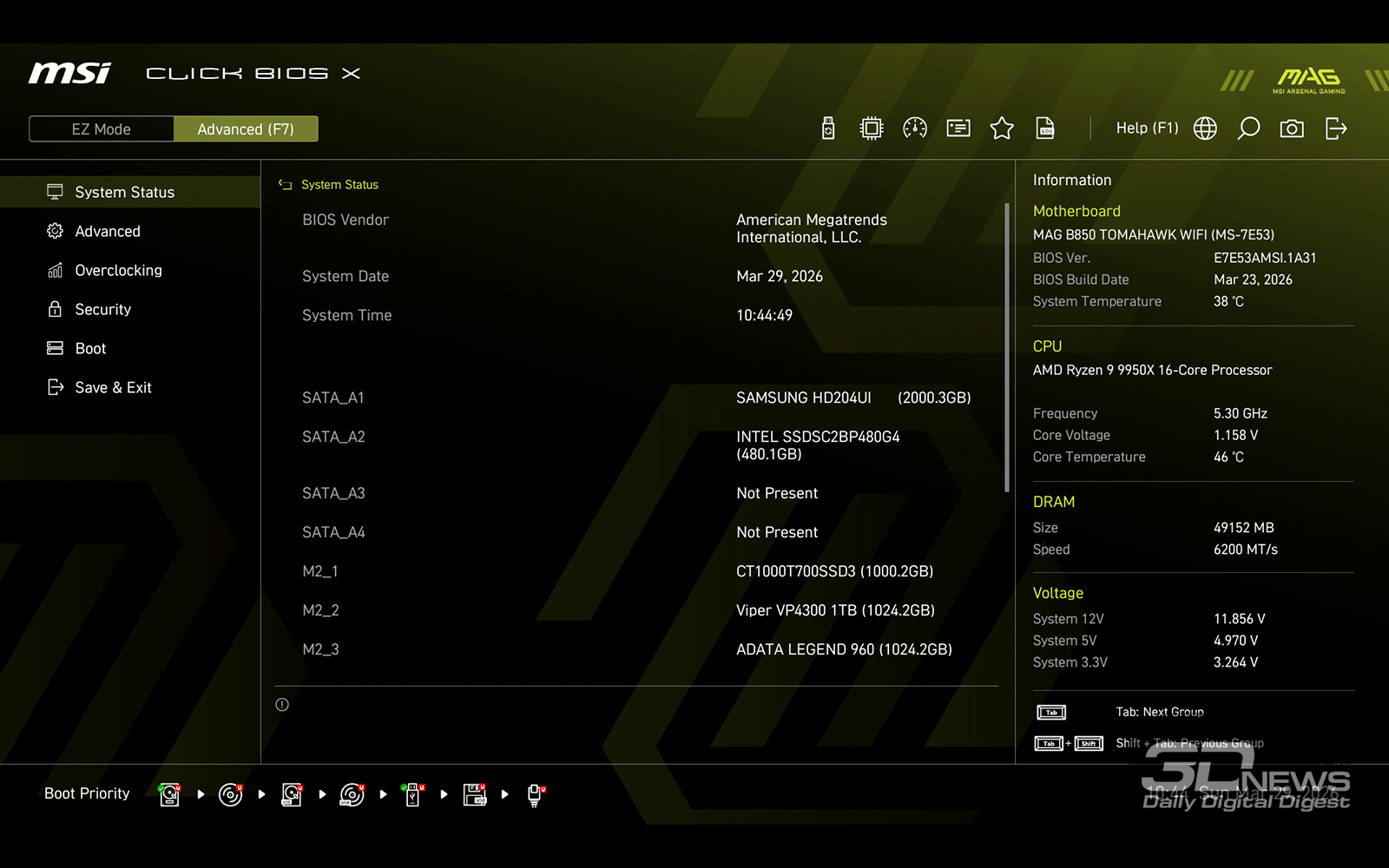
Task: Go to the Security section
Action: 102,309
